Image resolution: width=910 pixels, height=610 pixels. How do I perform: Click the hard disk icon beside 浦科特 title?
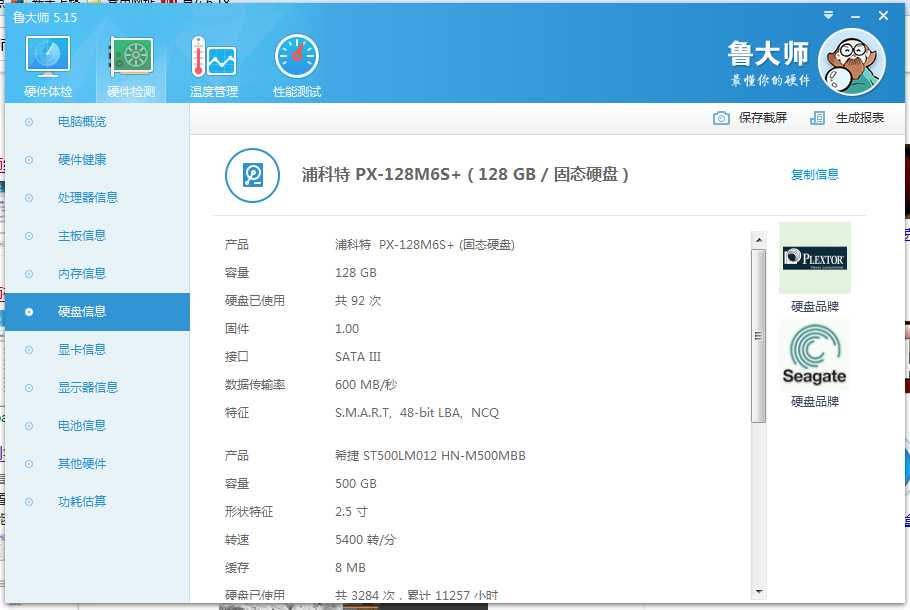(252, 175)
